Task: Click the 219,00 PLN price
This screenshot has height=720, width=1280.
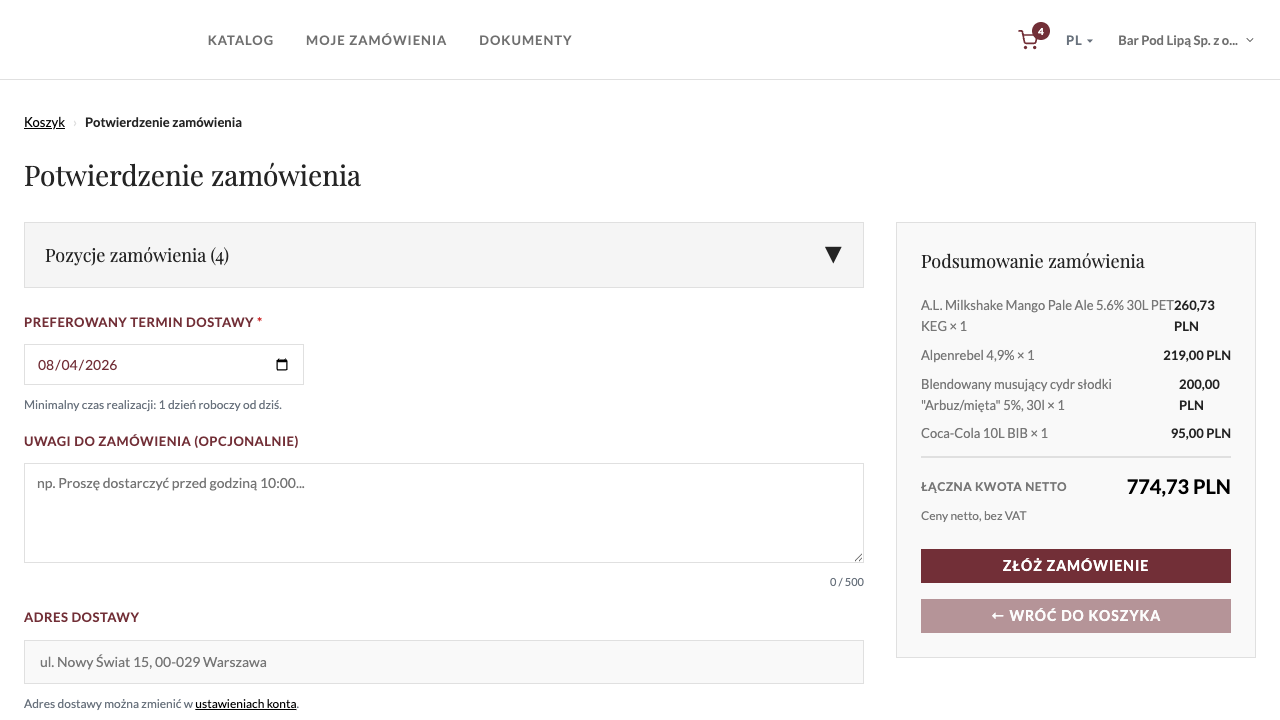Action: [1197, 355]
